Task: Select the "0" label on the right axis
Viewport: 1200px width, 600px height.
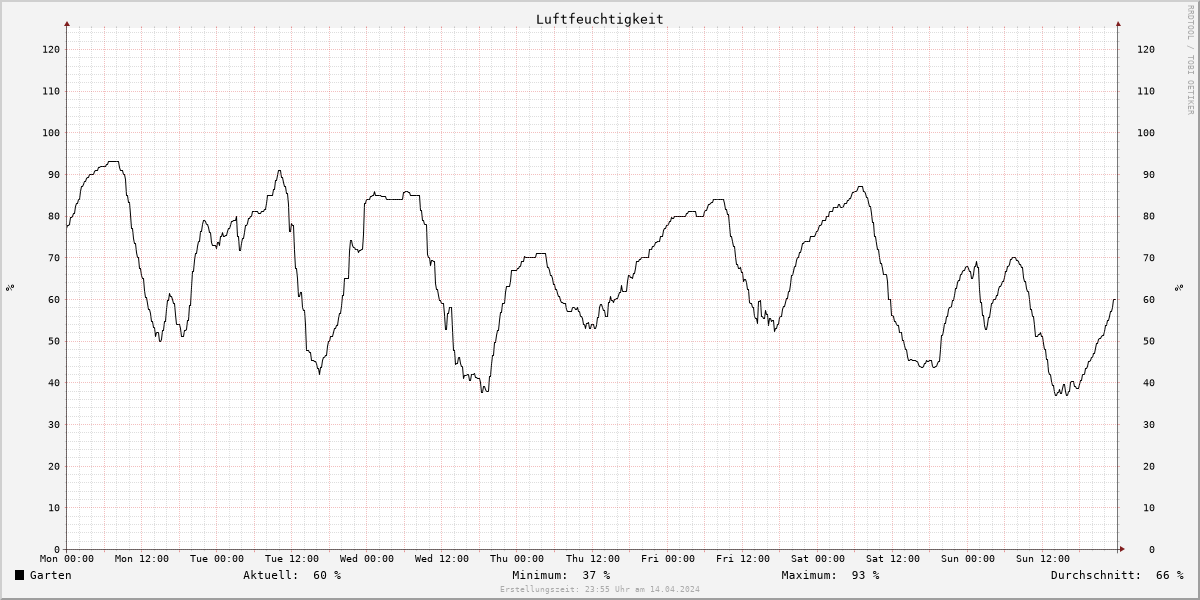Action: (x=1152, y=550)
